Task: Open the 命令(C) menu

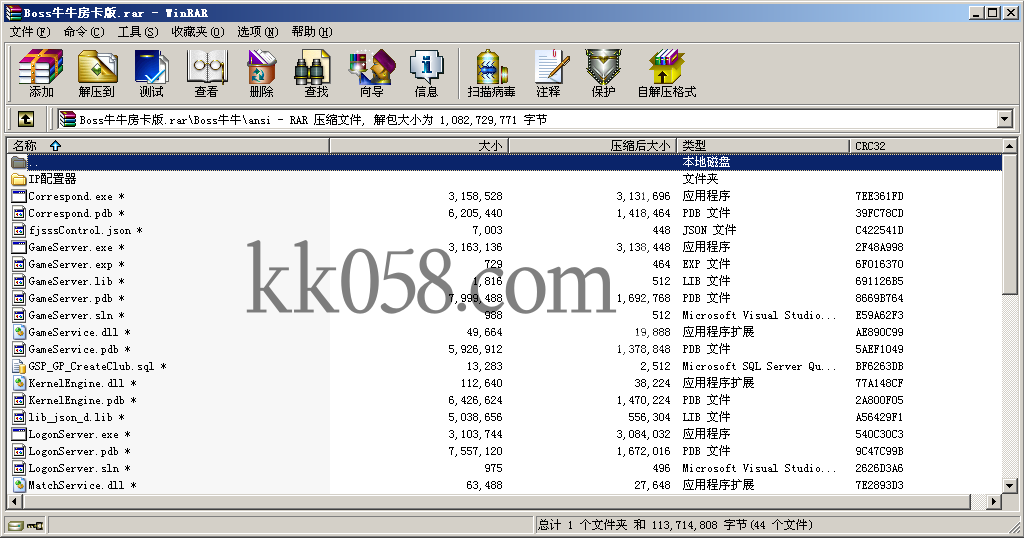Action: pos(84,31)
